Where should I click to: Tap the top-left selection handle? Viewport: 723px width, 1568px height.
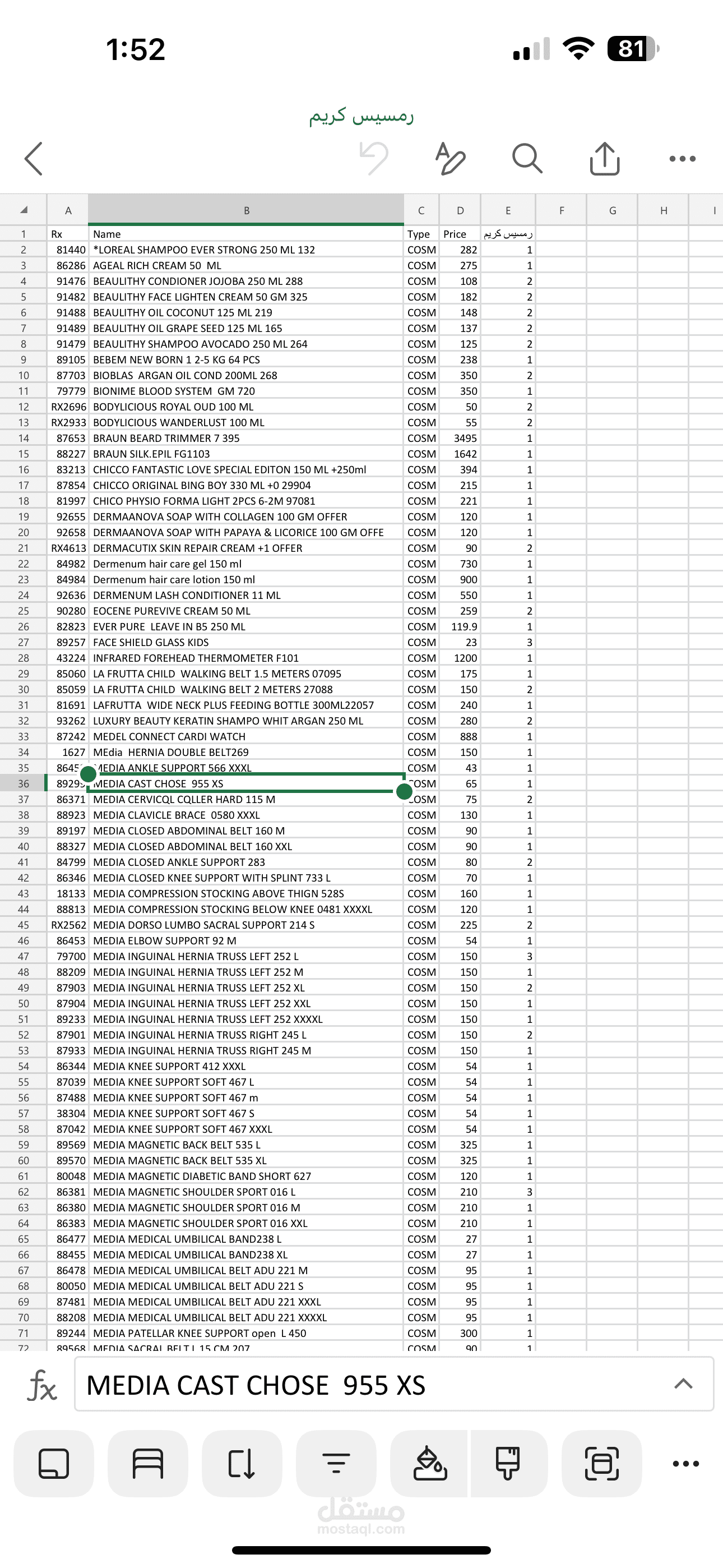(88, 774)
